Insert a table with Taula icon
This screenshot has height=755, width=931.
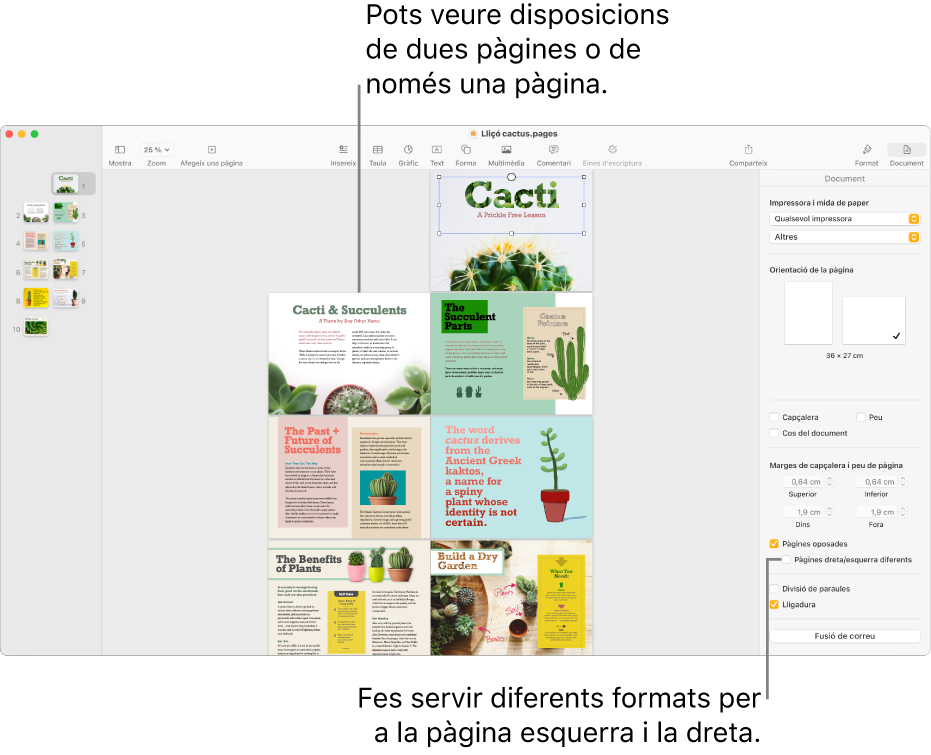(x=378, y=150)
